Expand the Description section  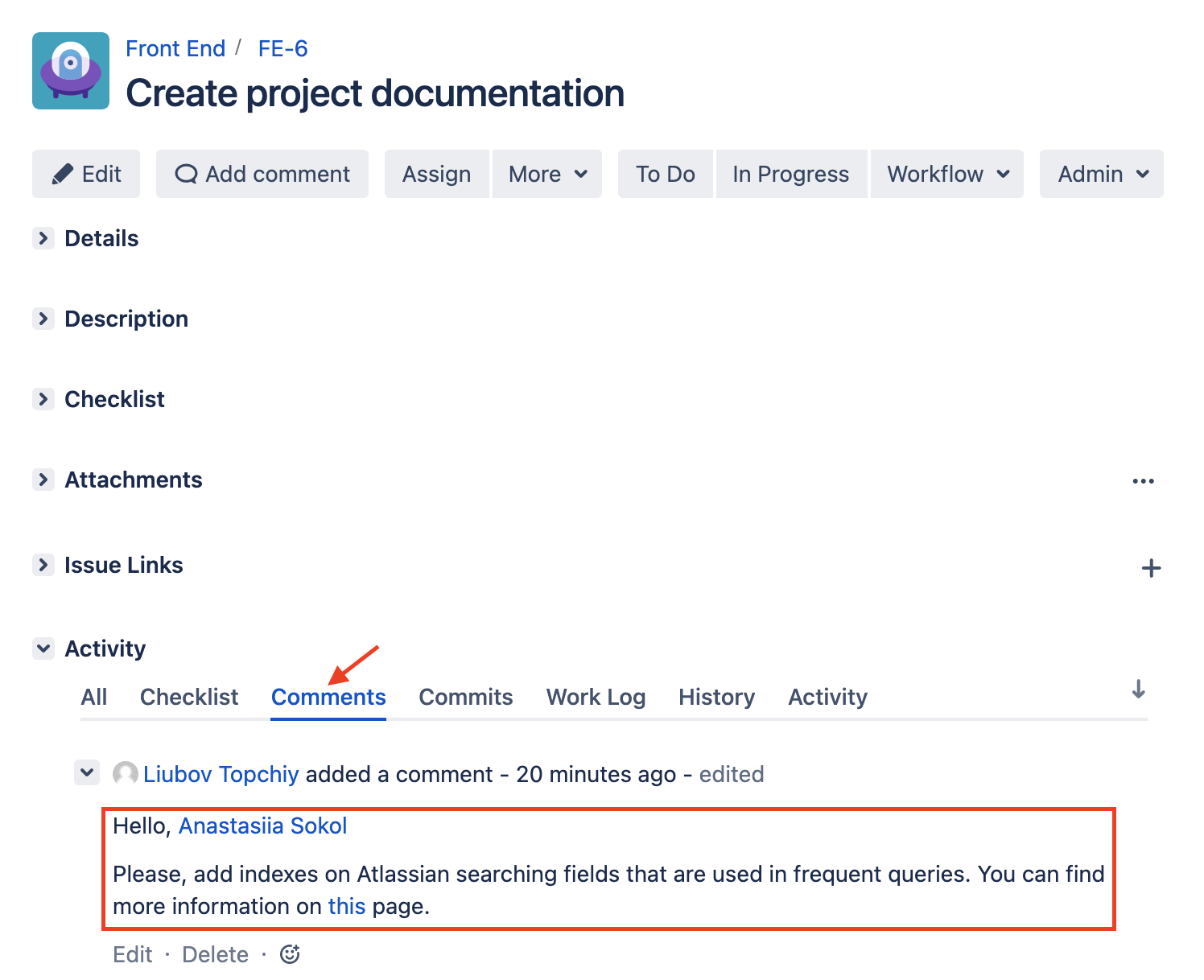point(43,319)
